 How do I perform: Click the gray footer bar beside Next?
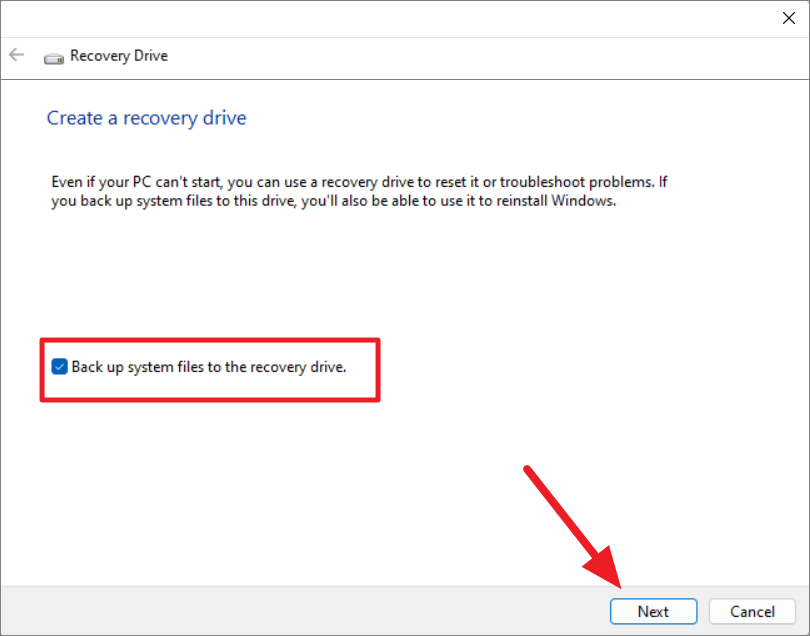(x=305, y=611)
